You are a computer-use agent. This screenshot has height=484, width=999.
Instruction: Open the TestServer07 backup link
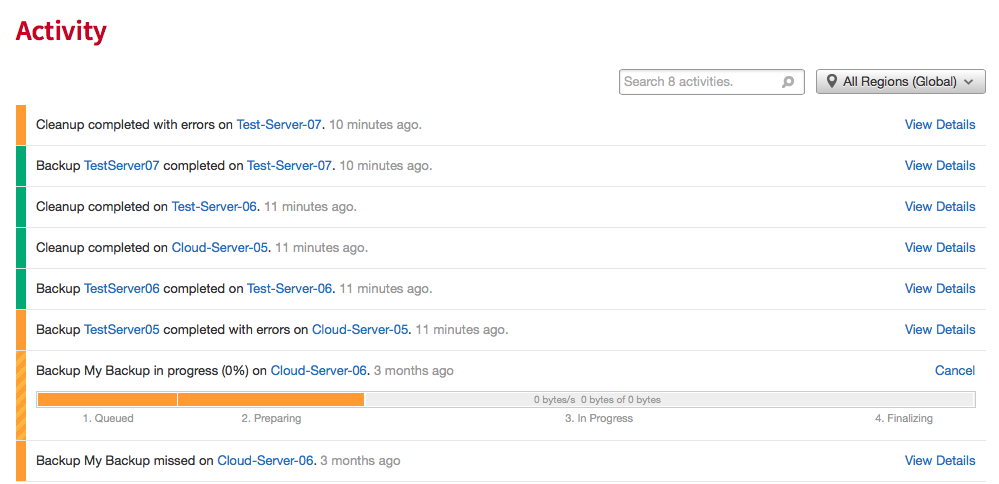point(121,166)
